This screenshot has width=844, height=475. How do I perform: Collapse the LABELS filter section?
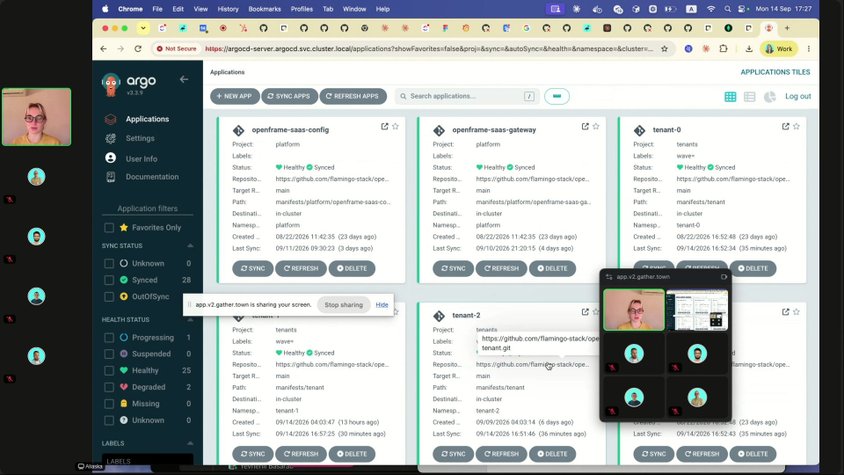(x=190, y=443)
